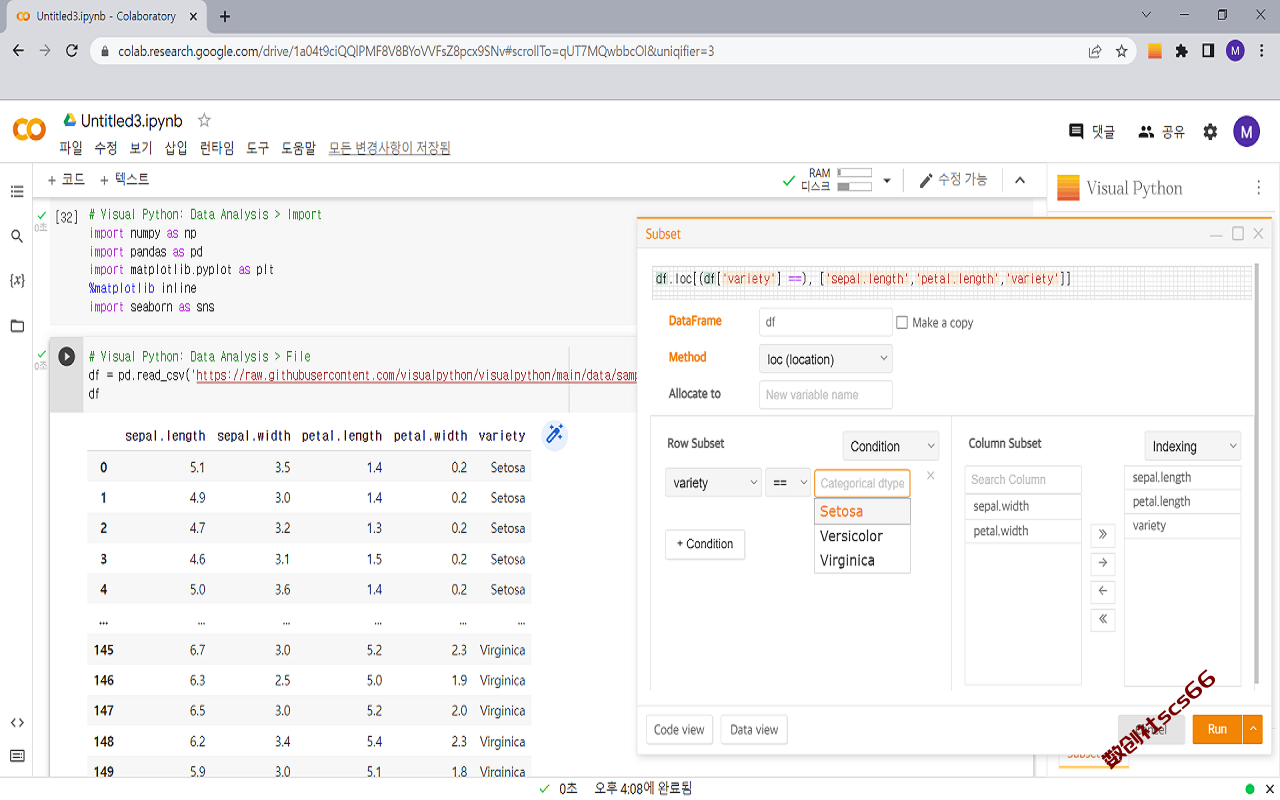Remove the variety condition with the x
1280x800 pixels.
point(931,476)
